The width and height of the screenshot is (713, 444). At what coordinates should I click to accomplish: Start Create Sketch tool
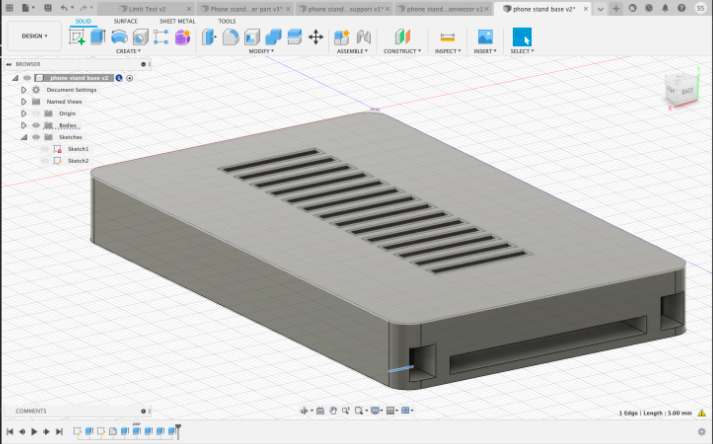pos(77,37)
